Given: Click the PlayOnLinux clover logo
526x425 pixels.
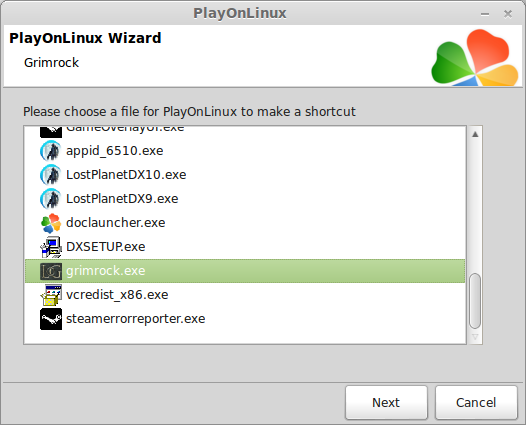Looking at the screenshot, I should [x=475, y=57].
